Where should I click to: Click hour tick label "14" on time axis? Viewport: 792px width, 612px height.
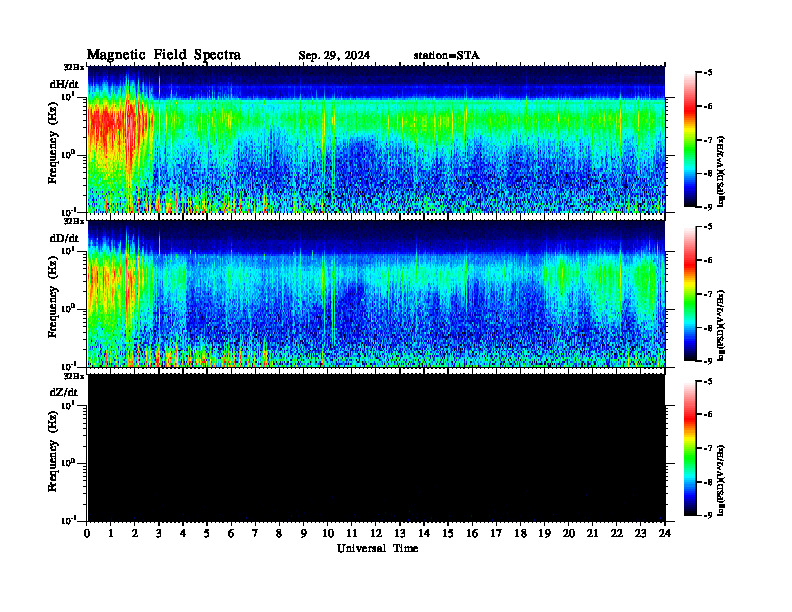pyautogui.click(x=423, y=534)
